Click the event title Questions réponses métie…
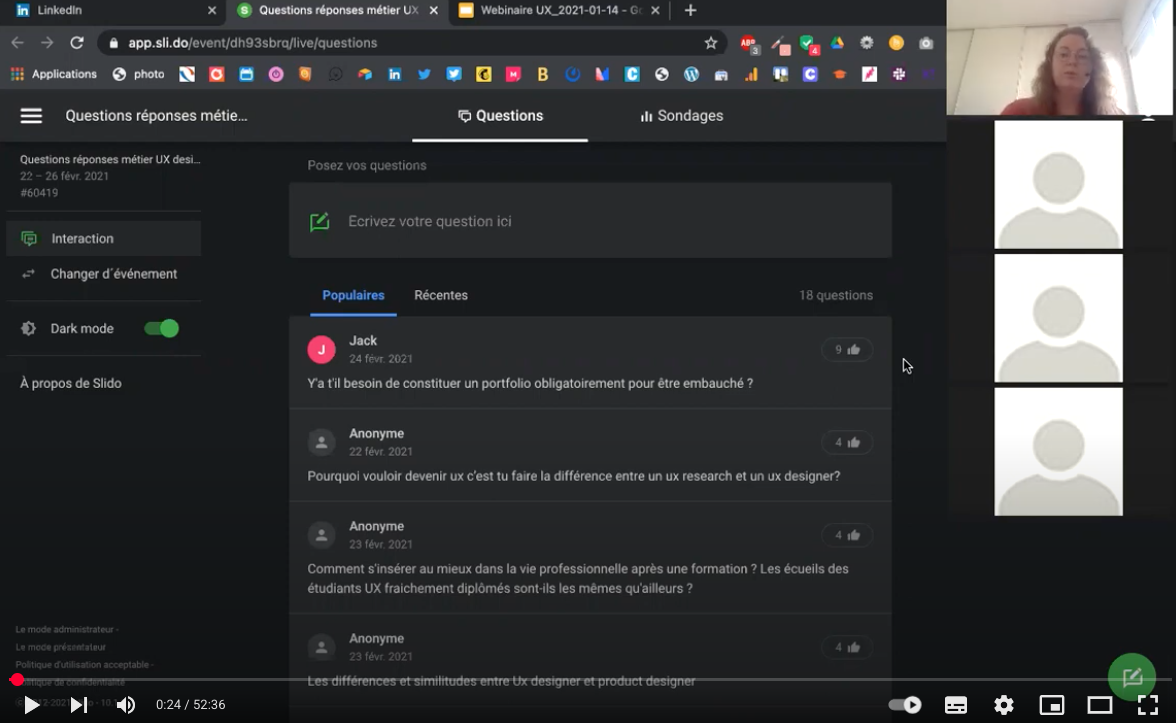1176x723 pixels. coord(156,116)
